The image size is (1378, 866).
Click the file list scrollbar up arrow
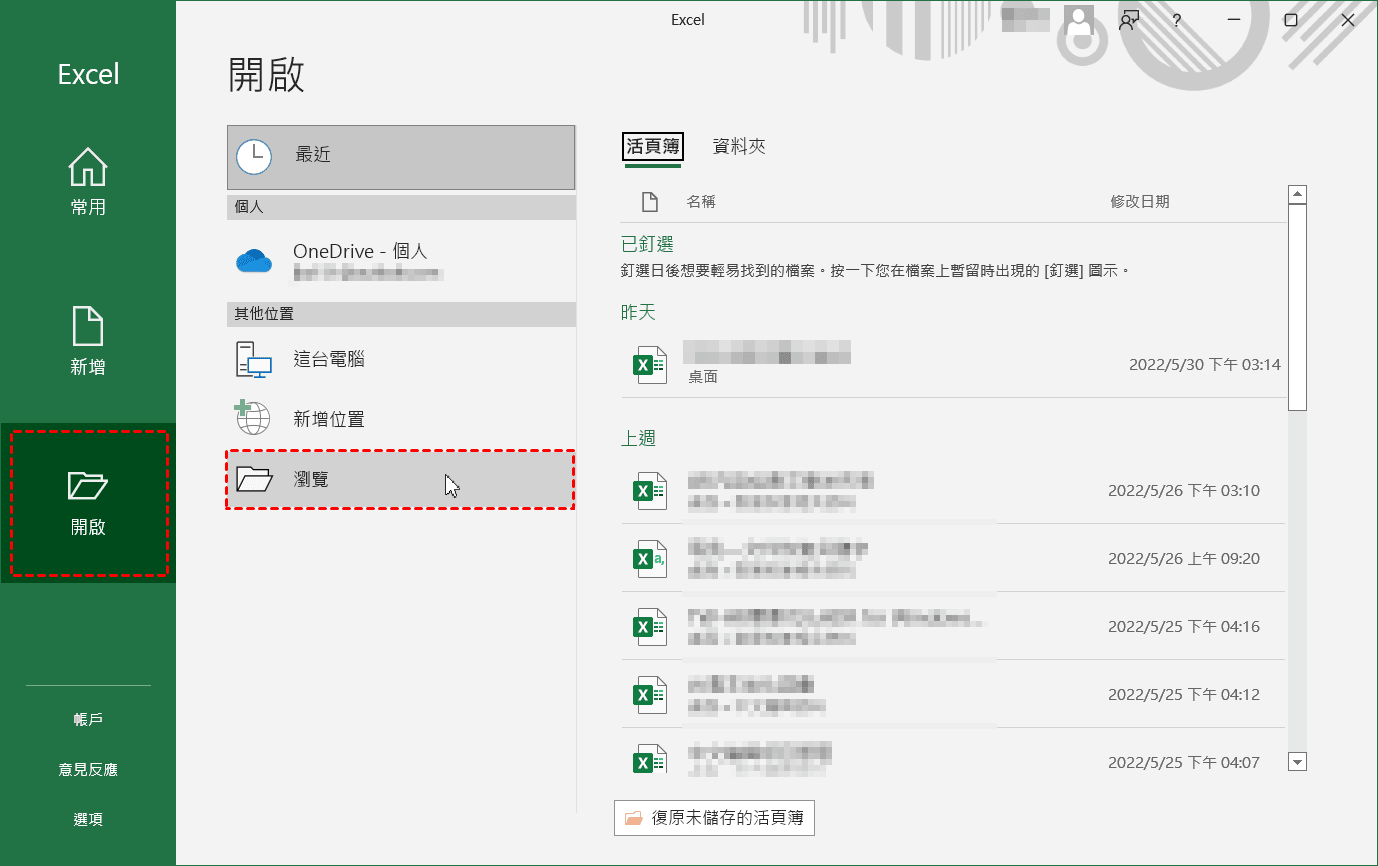pyautogui.click(x=1298, y=194)
